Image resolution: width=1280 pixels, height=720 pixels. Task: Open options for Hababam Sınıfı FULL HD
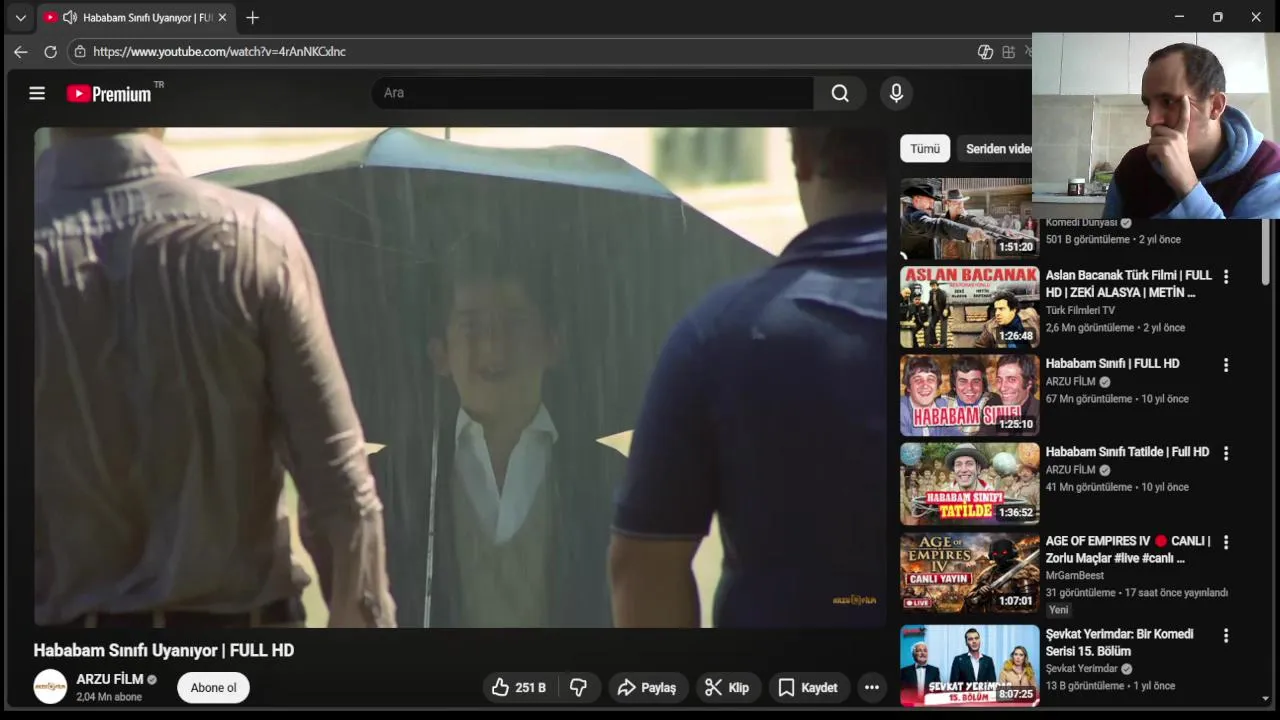[1226, 365]
